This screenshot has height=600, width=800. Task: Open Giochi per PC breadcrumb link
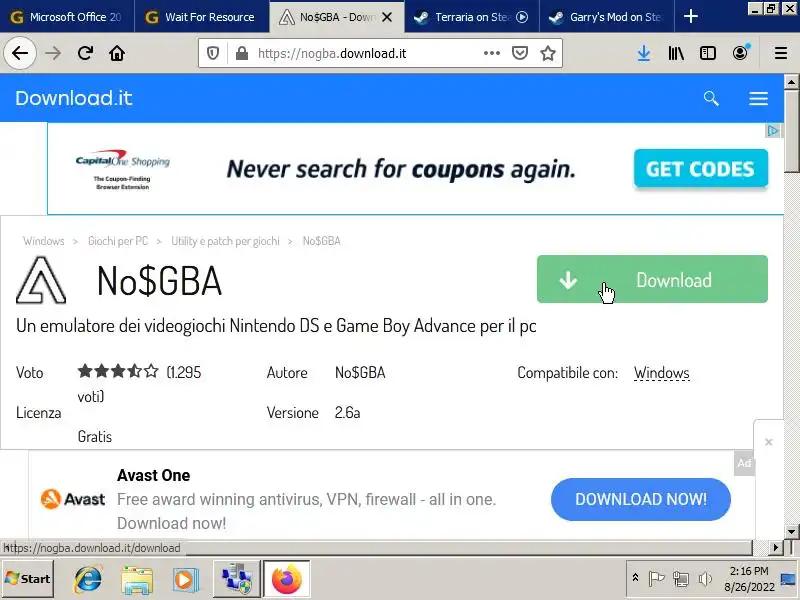(118, 241)
